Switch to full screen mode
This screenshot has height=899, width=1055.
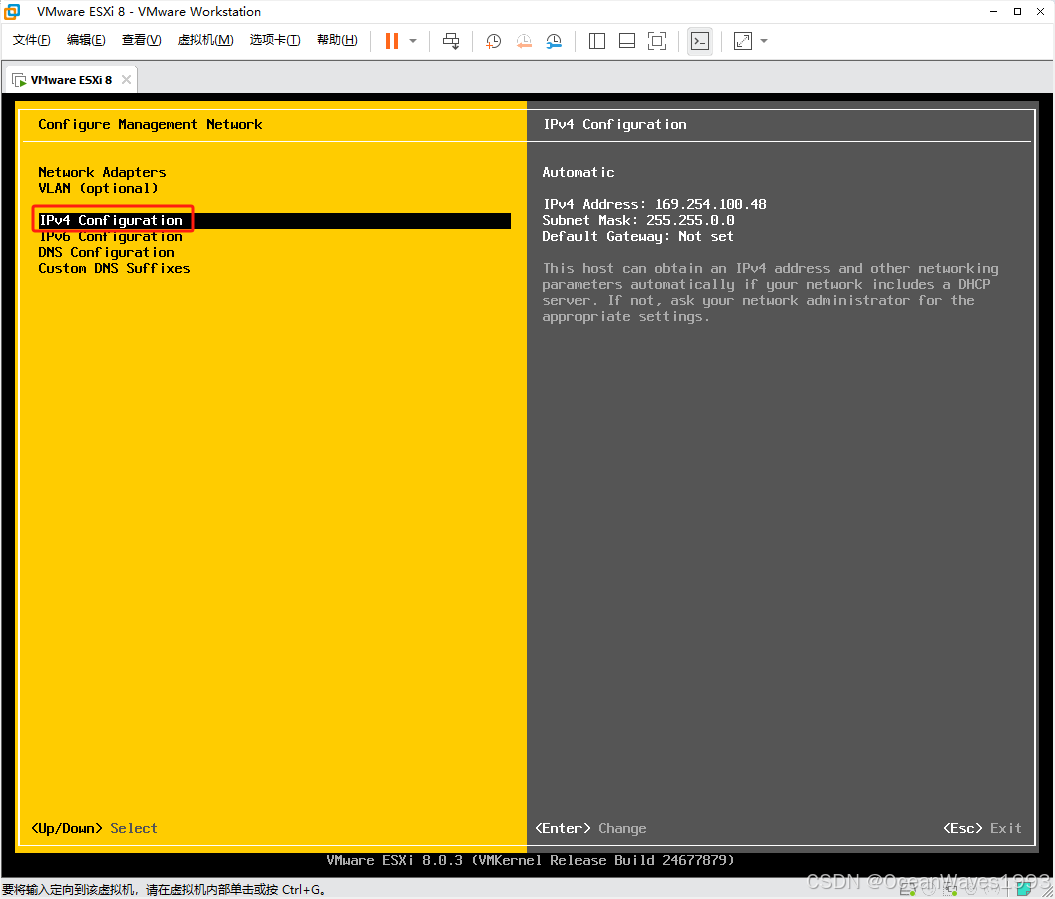[x=657, y=41]
